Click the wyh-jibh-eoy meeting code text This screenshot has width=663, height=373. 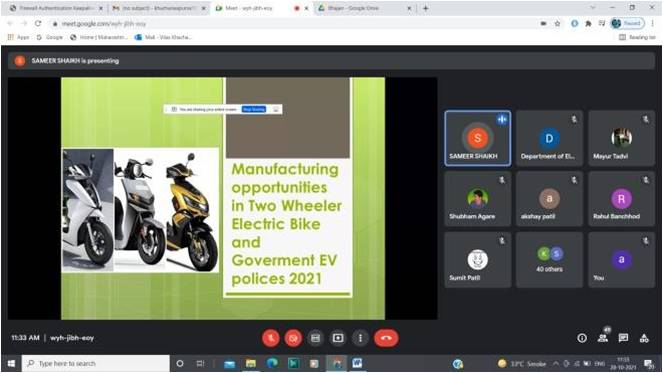[x=72, y=338]
